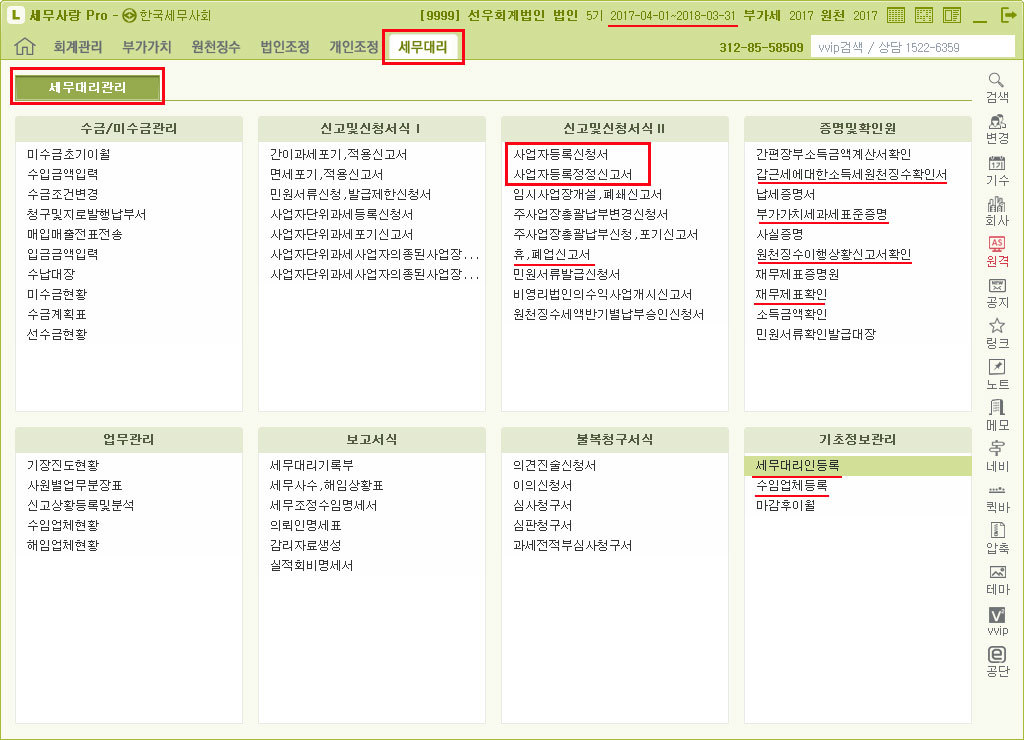1024x740 pixels.
Task: Open 의견진술신청서
Action: [554, 465]
